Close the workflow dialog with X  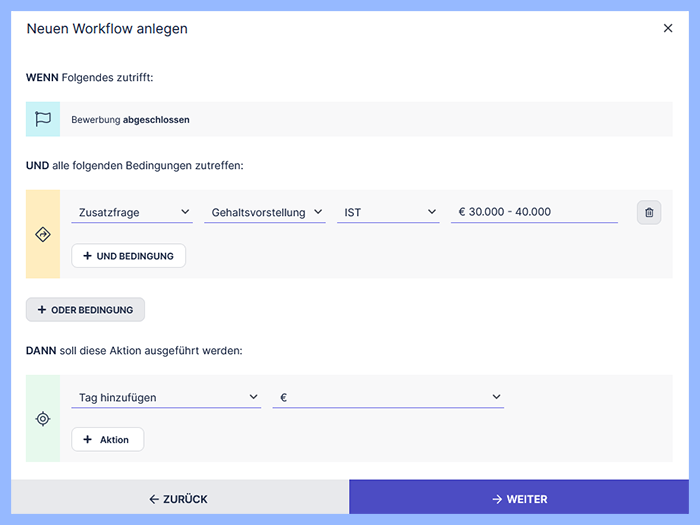coord(668,28)
